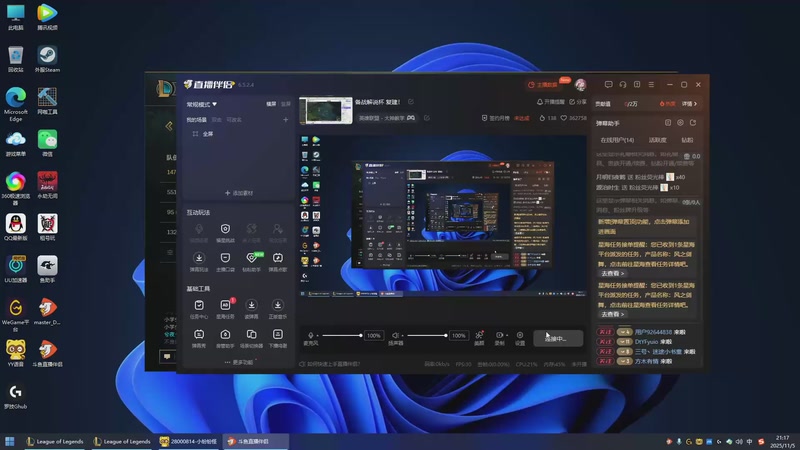Open the 正版音乐 tool

tap(278, 309)
